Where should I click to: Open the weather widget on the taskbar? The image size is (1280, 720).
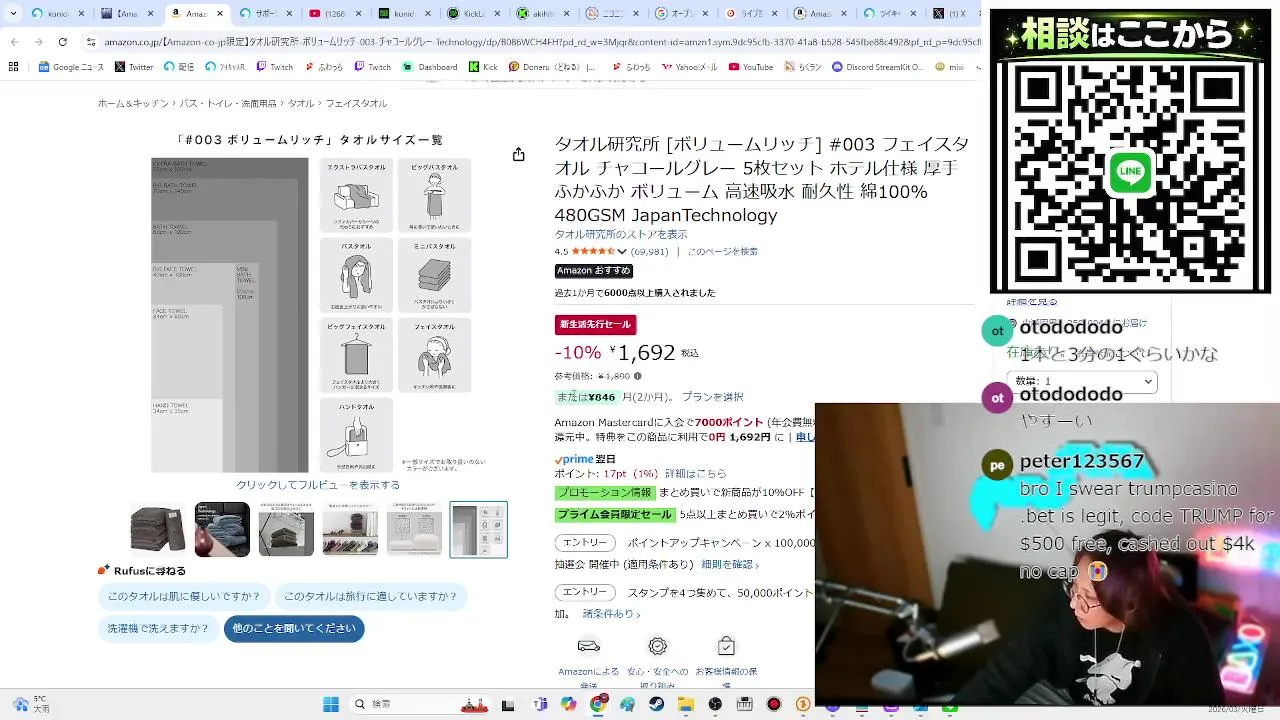30,704
